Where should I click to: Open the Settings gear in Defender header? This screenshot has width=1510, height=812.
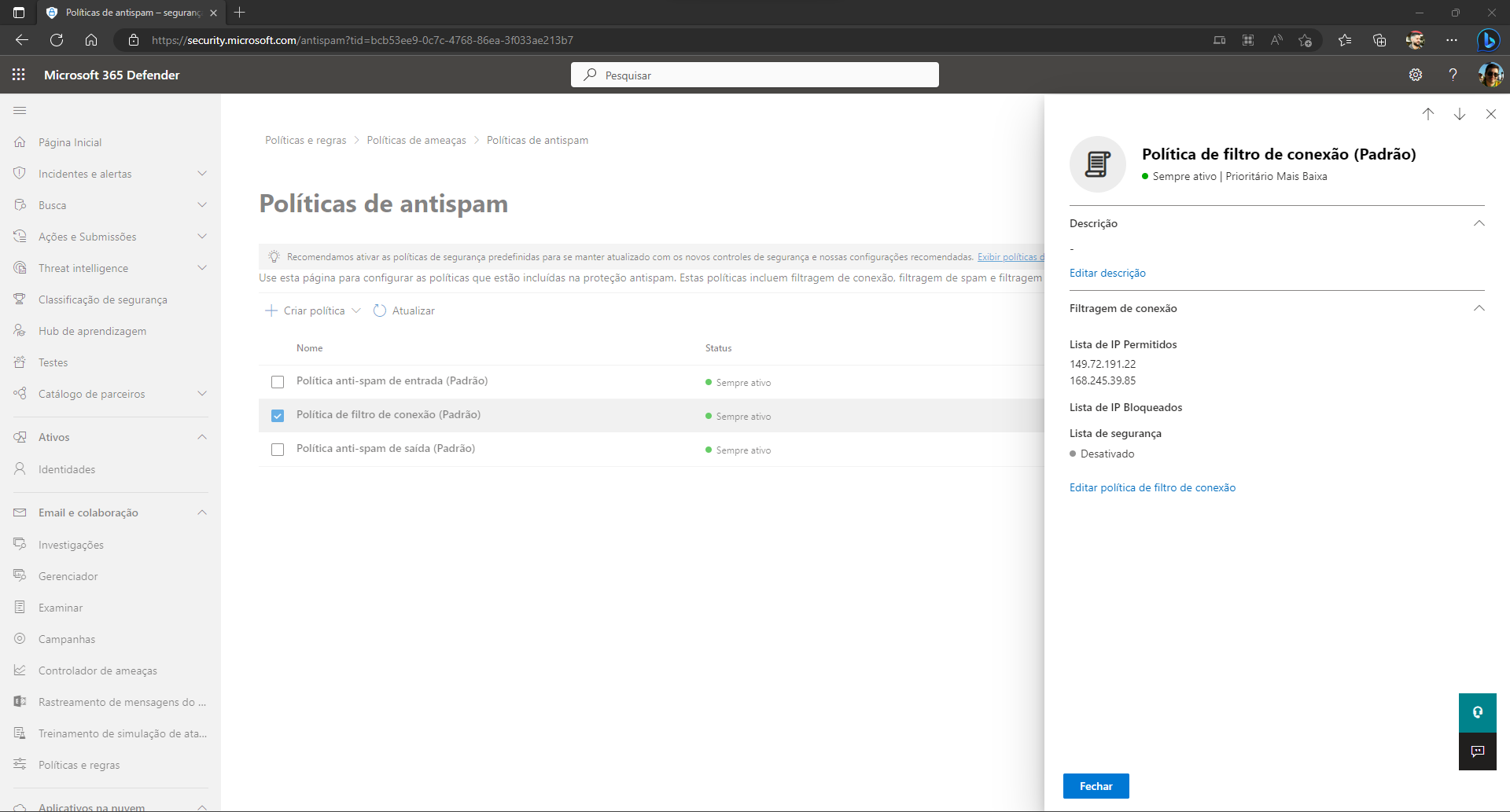[1416, 75]
